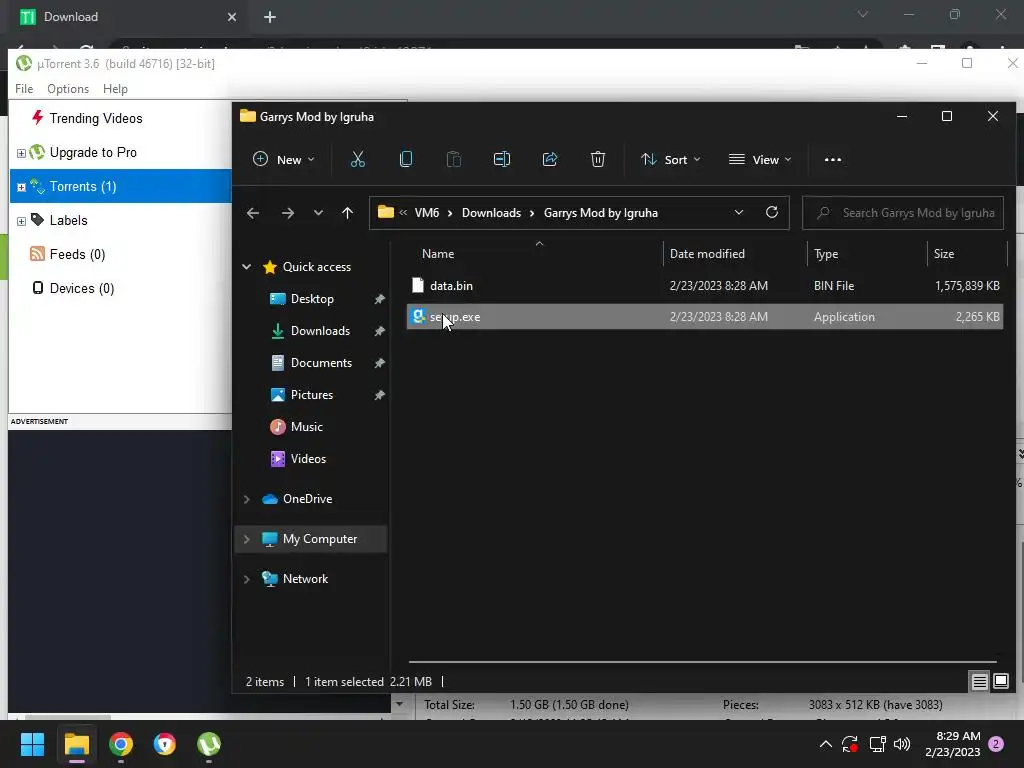Expand Upgrade to Pro in uTorrent sidebar
This screenshot has width=1024, height=768.
tap(21, 153)
